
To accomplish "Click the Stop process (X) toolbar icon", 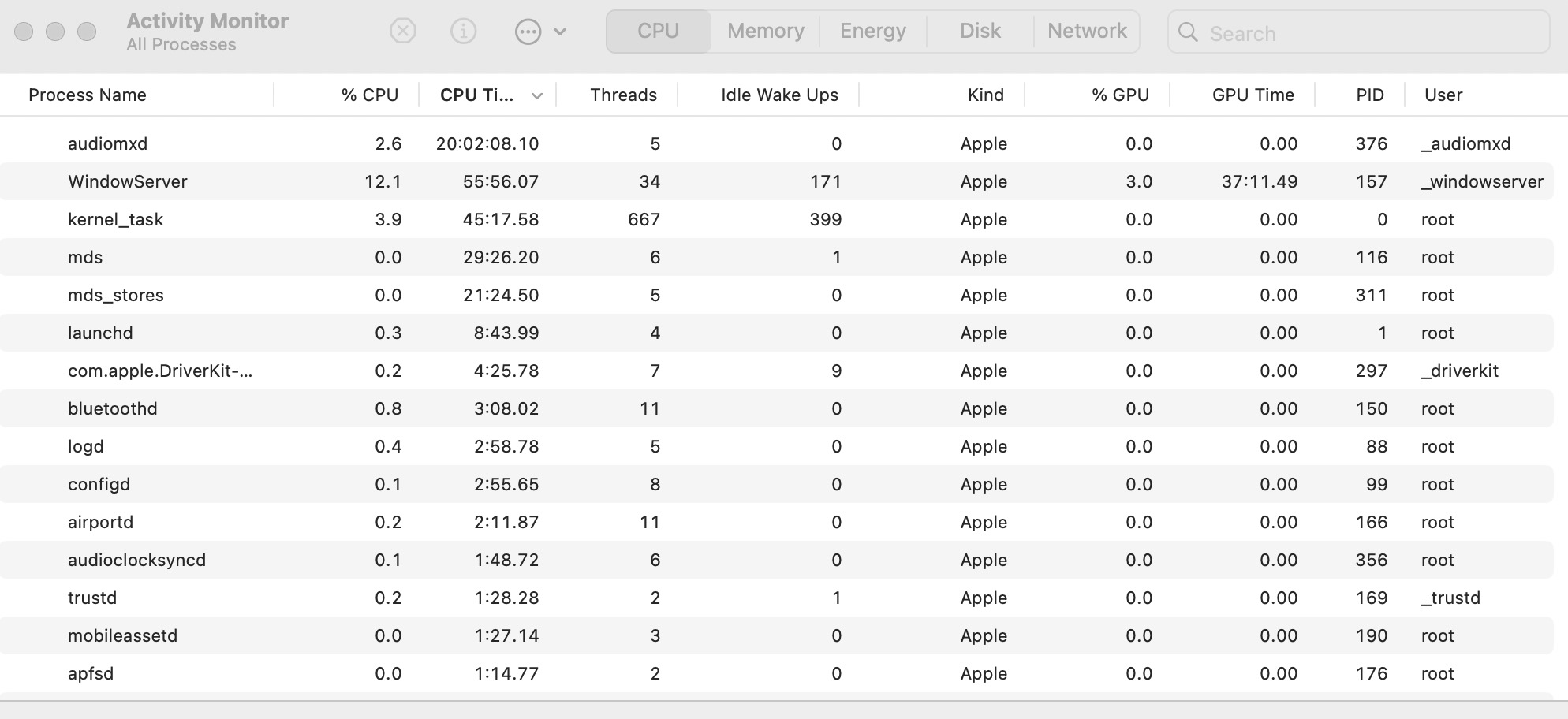I will coord(402,32).
